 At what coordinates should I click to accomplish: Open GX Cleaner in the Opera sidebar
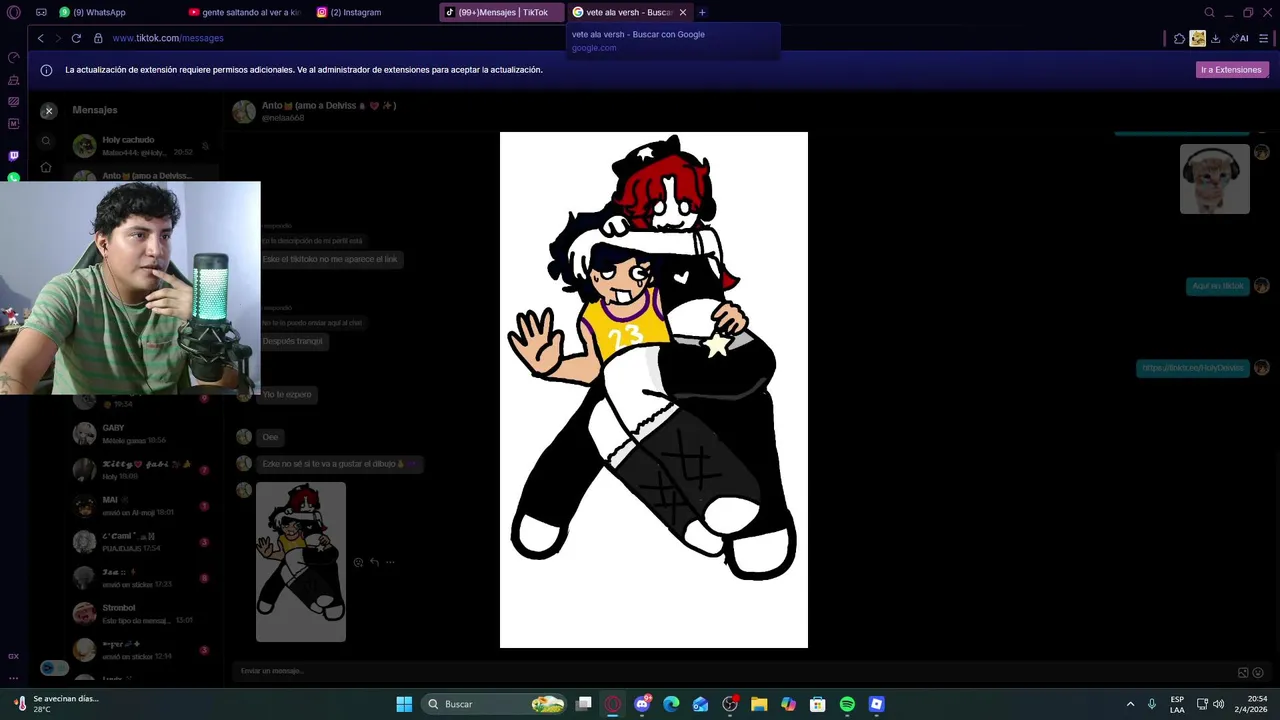point(13,80)
